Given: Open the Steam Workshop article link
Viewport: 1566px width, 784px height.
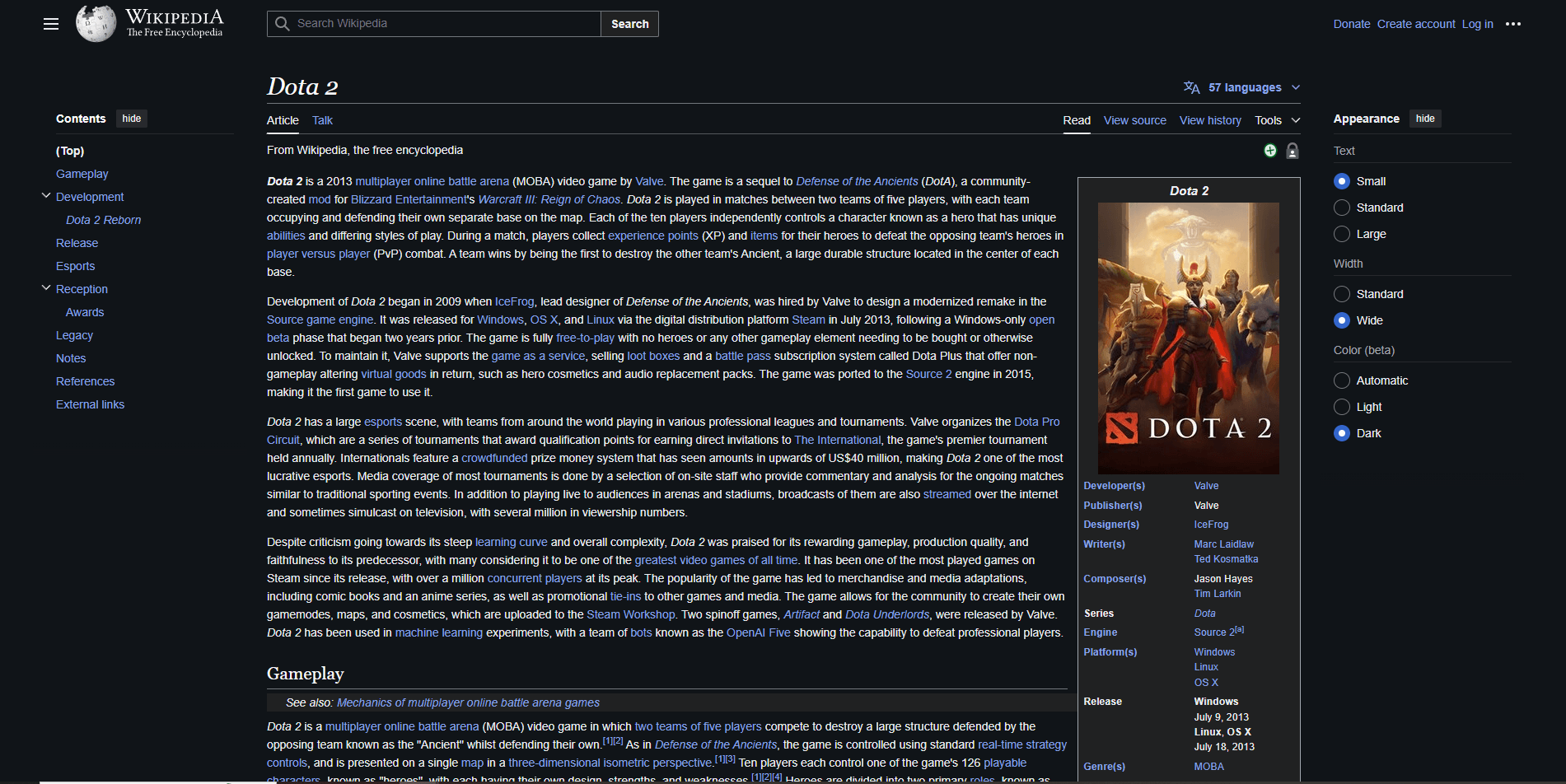Looking at the screenshot, I should [x=631, y=614].
